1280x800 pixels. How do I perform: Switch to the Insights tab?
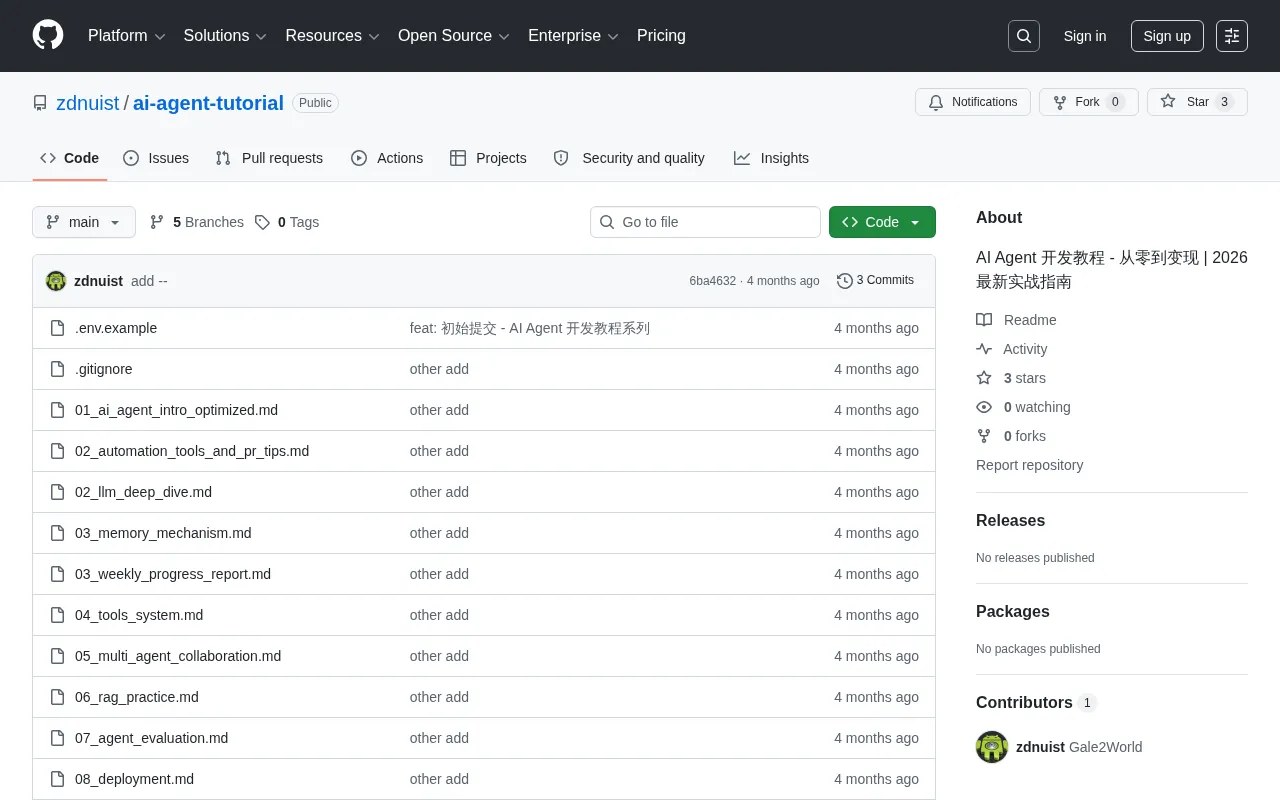coord(771,158)
